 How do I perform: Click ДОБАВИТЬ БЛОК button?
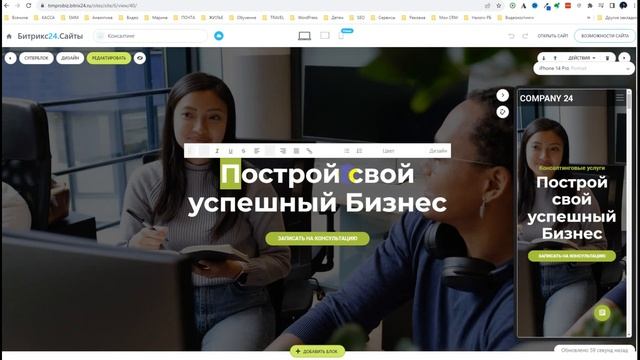(x=317, y=351)
